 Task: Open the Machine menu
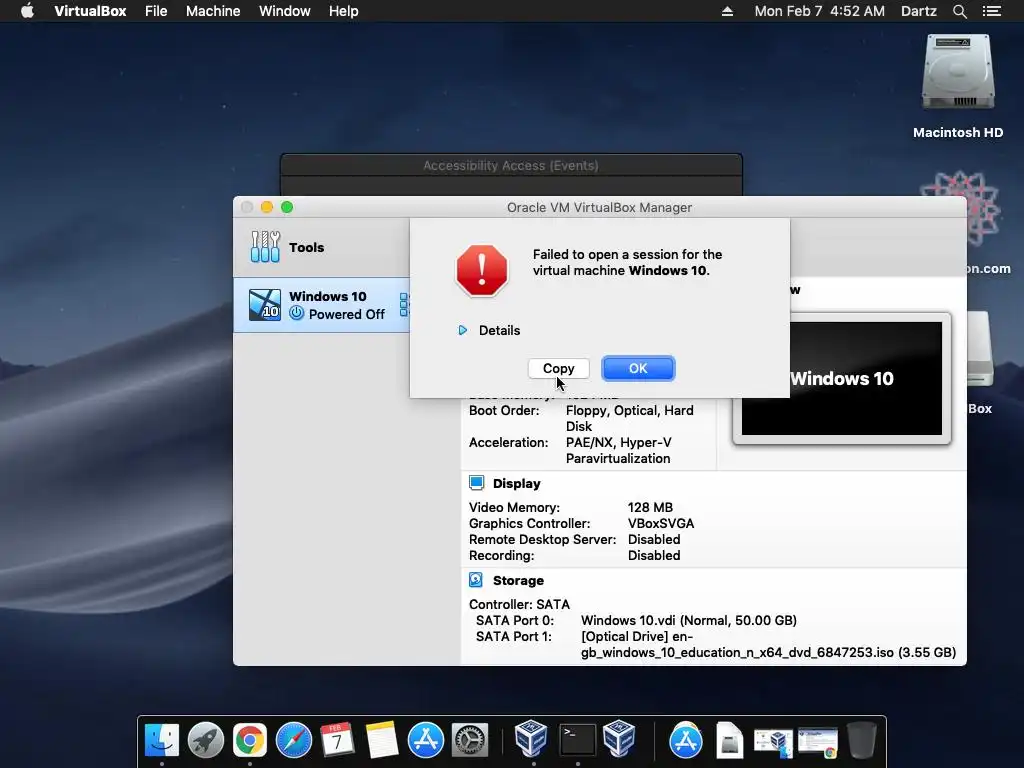point(213,11)
